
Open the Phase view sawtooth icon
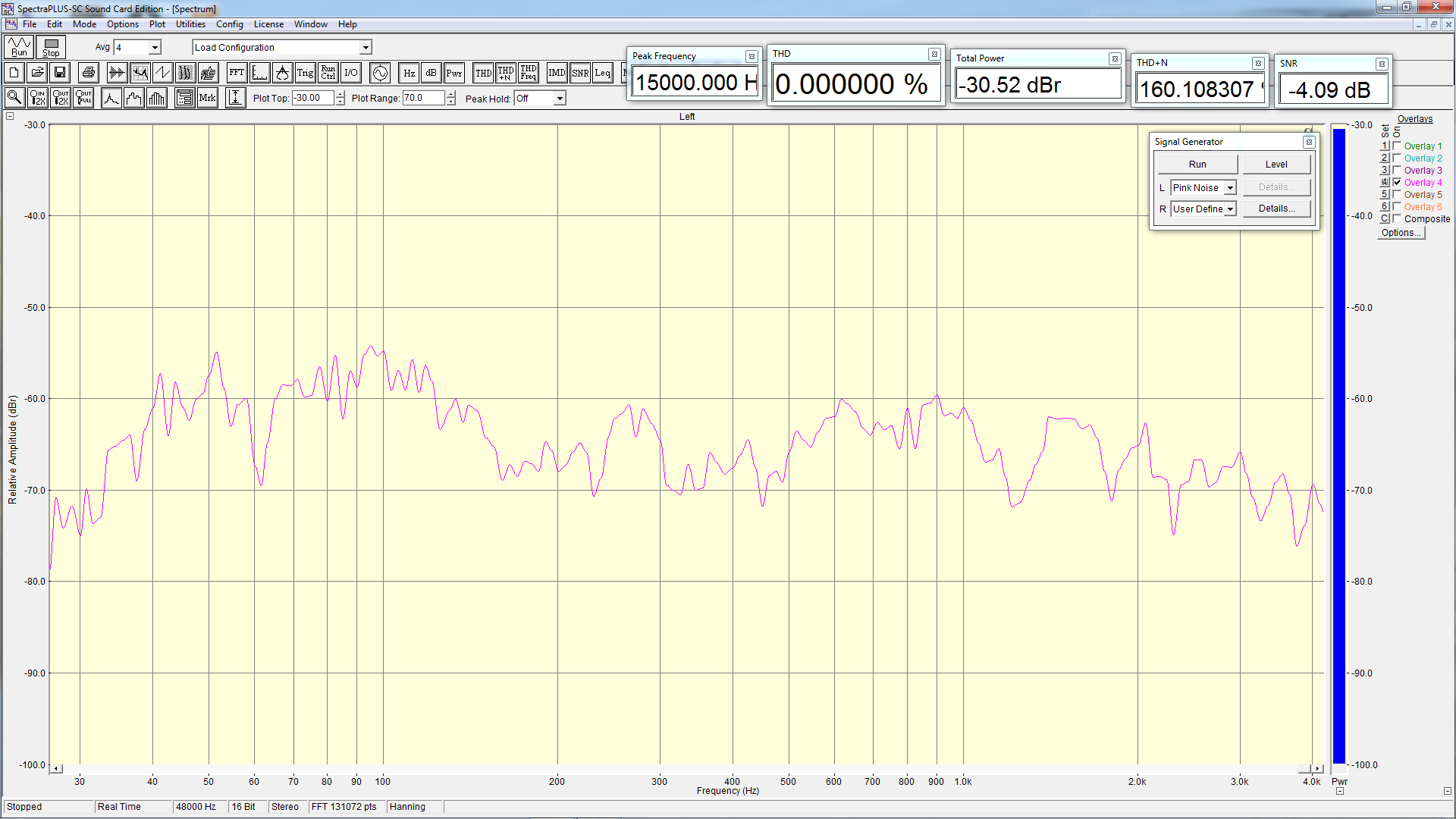[x=162, y=73]
